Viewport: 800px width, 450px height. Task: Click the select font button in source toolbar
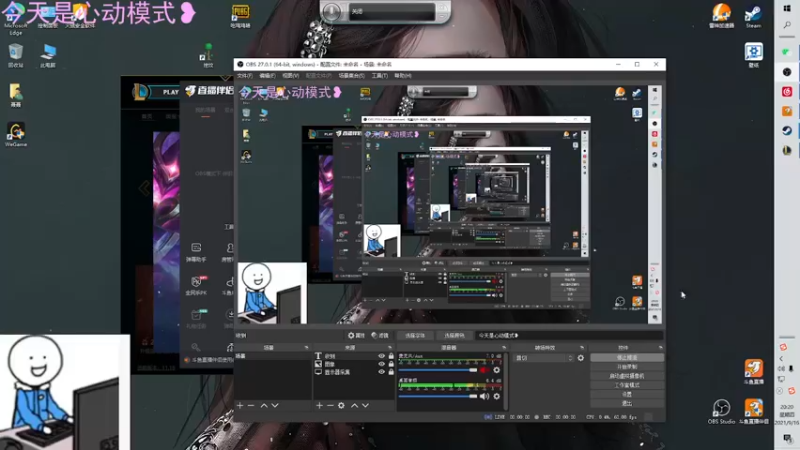click(415, 335)
